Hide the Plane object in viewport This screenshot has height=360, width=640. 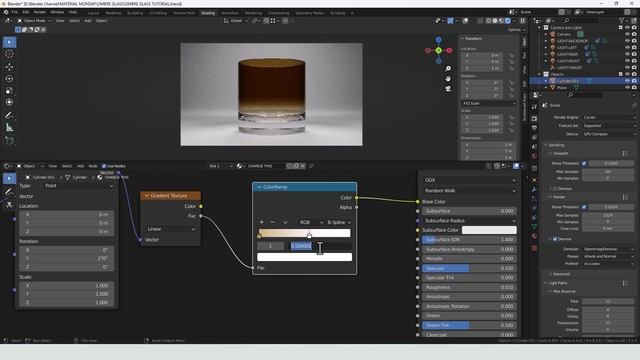pyautogui.click(x=627, y=87)
